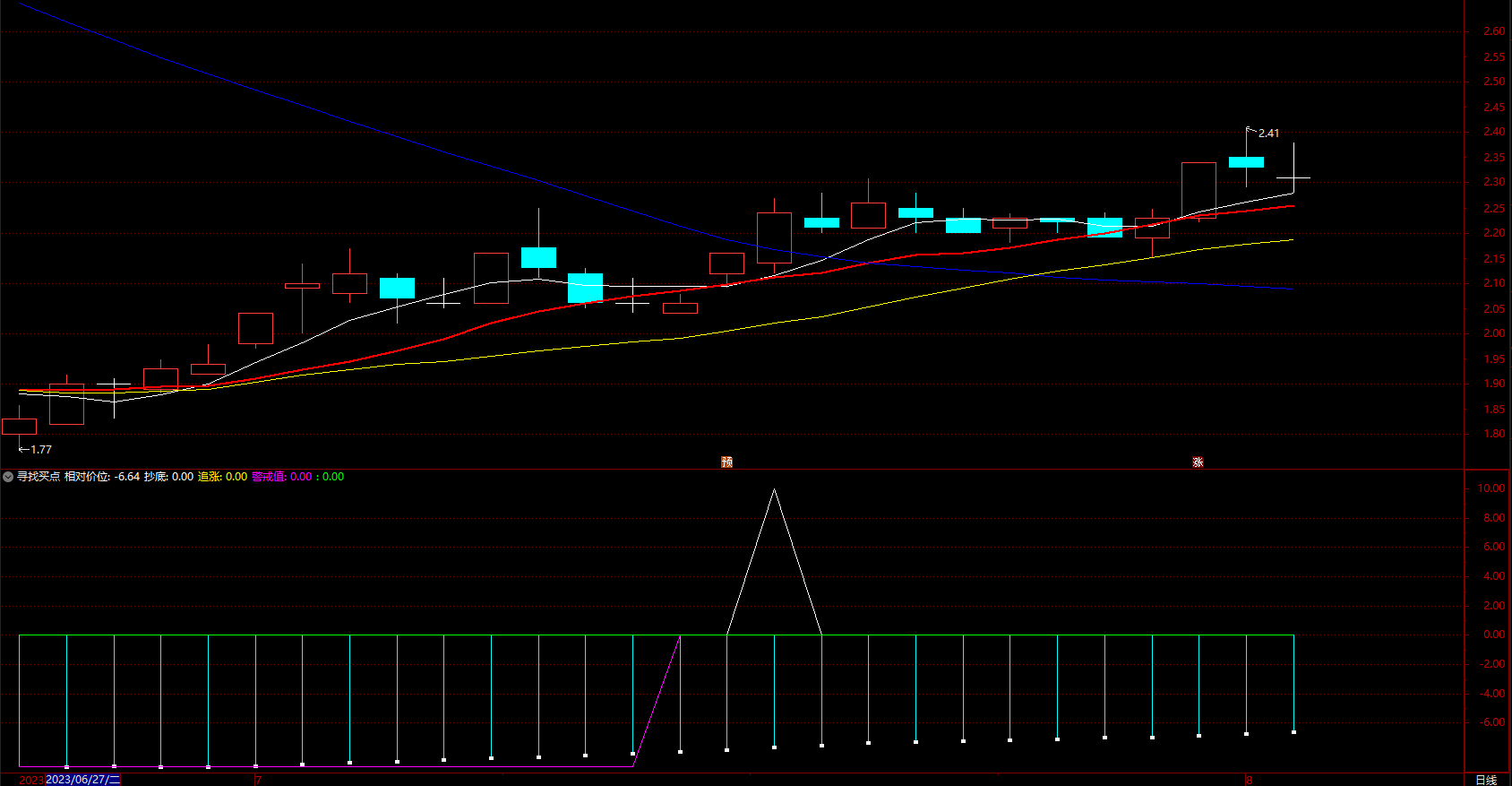1512x786 pixels.
Task: Click the 寻找买点 indicator name
Action: [x=39, y=477]
